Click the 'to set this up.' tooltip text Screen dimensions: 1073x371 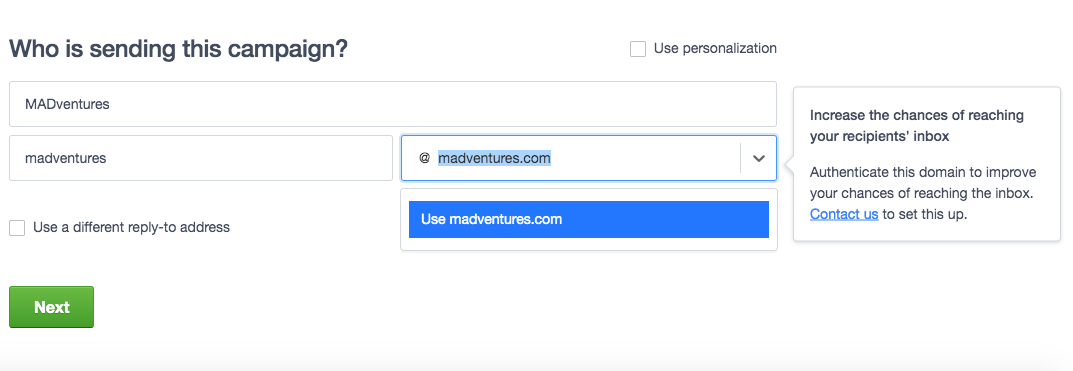pos(925,214)
